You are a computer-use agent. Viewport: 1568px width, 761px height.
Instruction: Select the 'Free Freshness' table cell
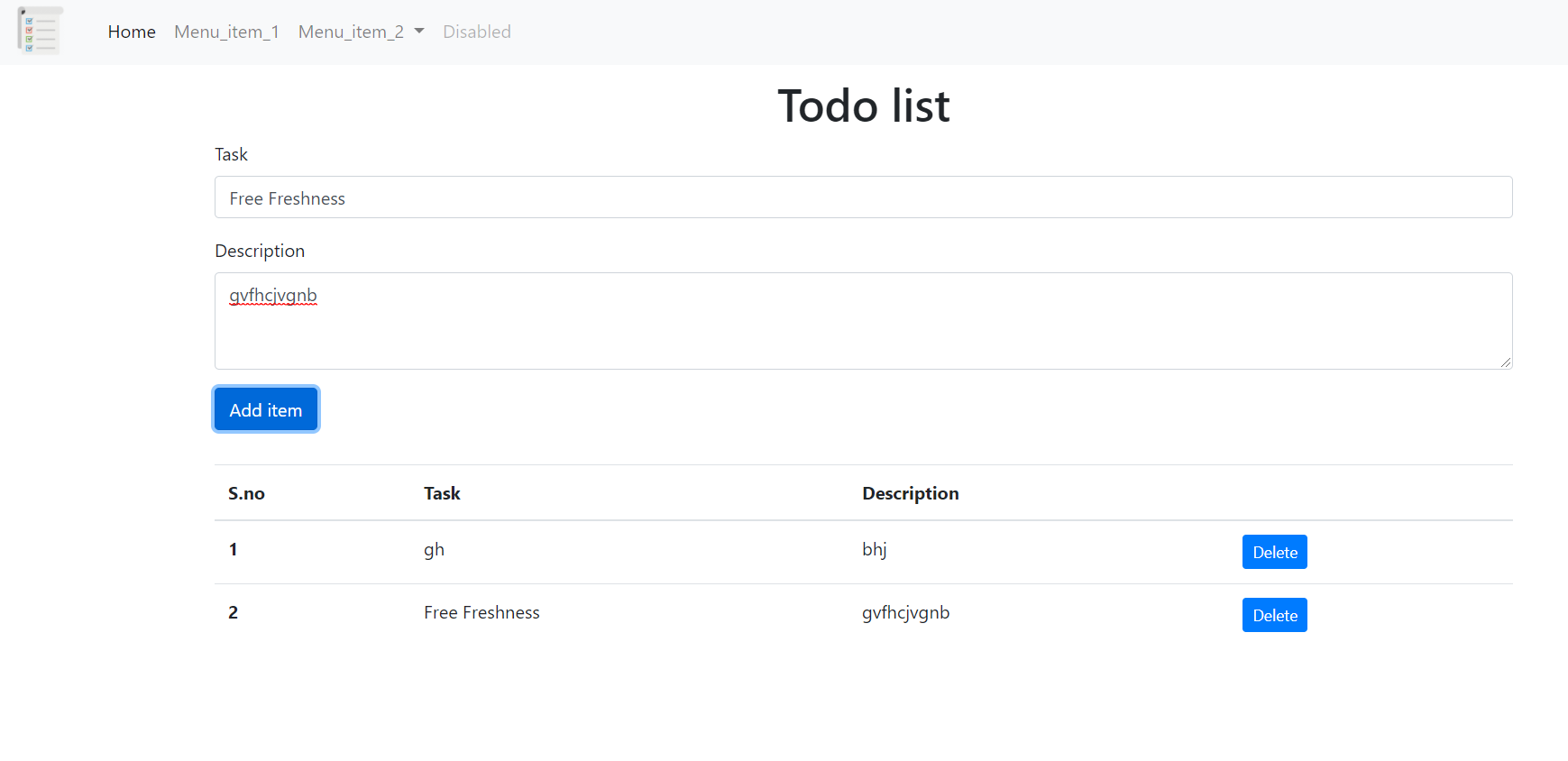tap(481, 612)
